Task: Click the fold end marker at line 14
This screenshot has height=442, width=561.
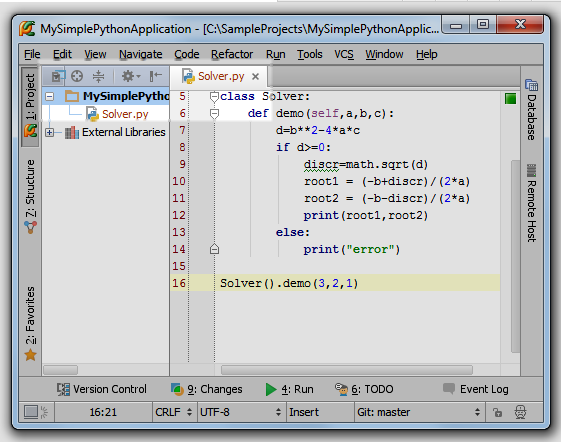Action: point(214,249)
